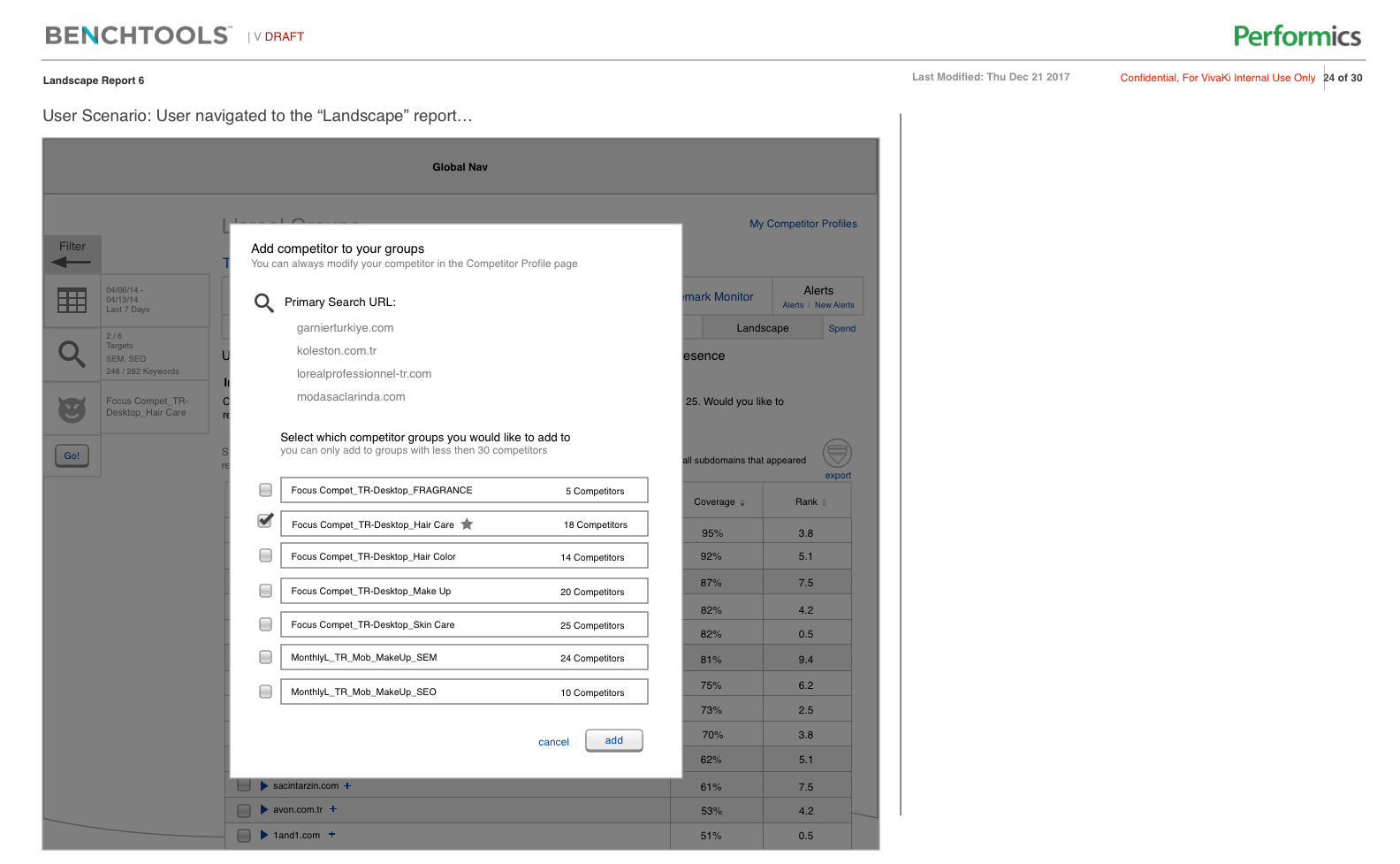Click the plus icon next to avon.com.tr
This screenshot has height=864, width=1400.
(333, 809)
